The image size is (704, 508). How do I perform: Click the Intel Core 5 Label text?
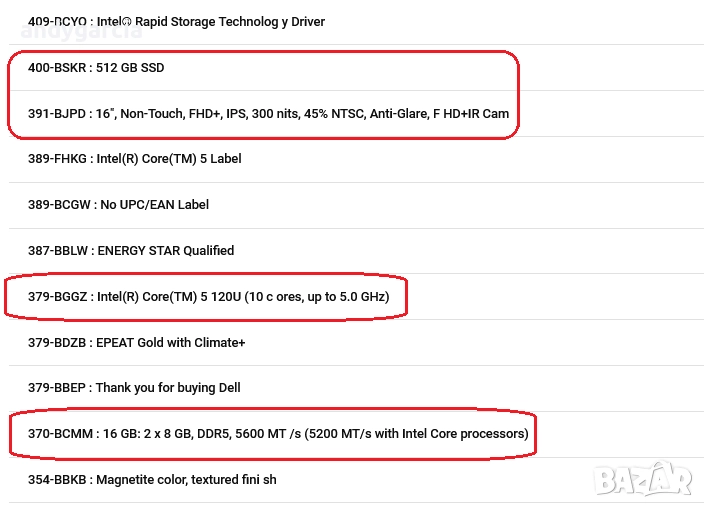[x=168, y=158]
